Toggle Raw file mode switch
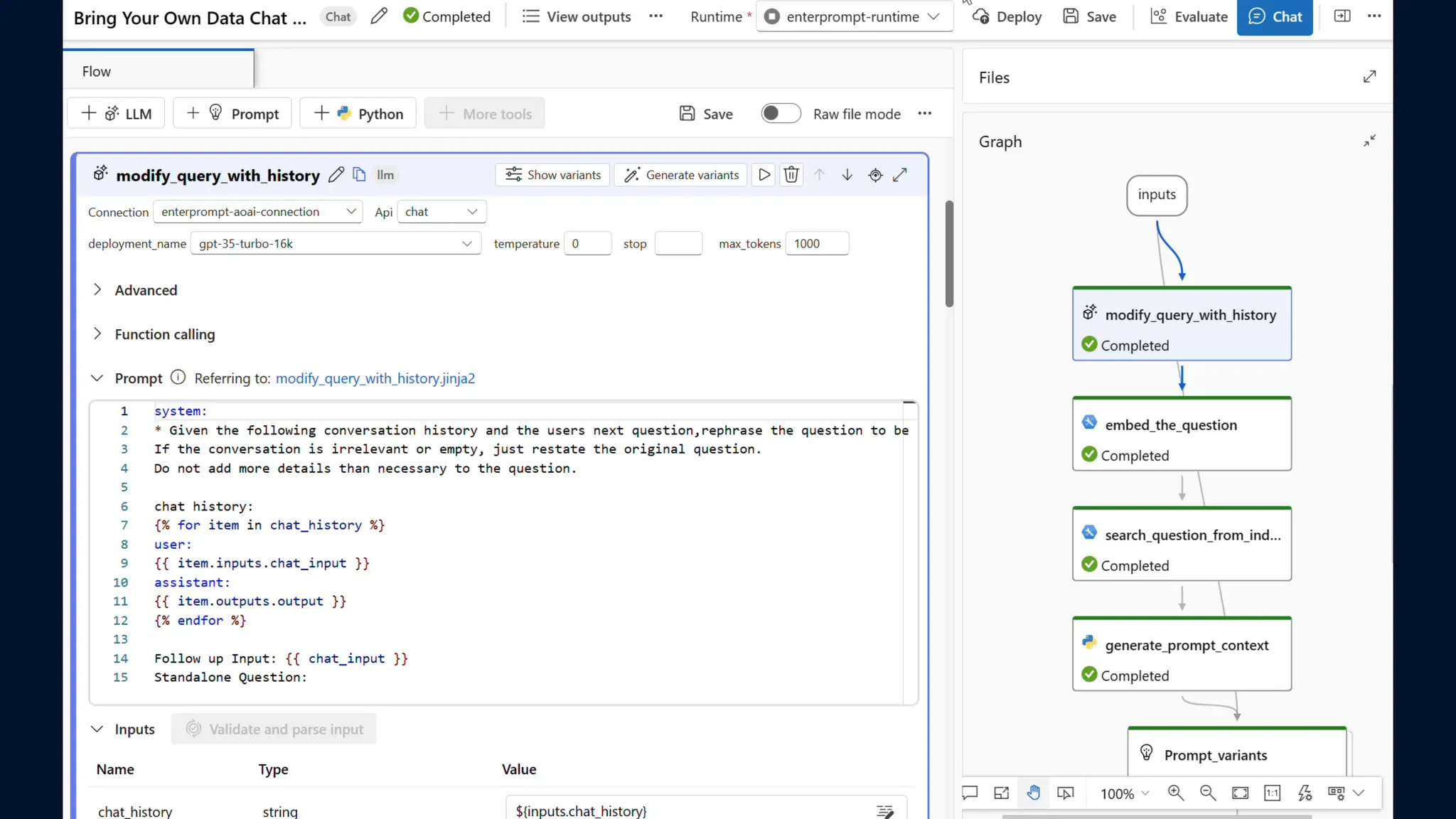This screenshot has width=1456, height=819. (x=781, y=114)
